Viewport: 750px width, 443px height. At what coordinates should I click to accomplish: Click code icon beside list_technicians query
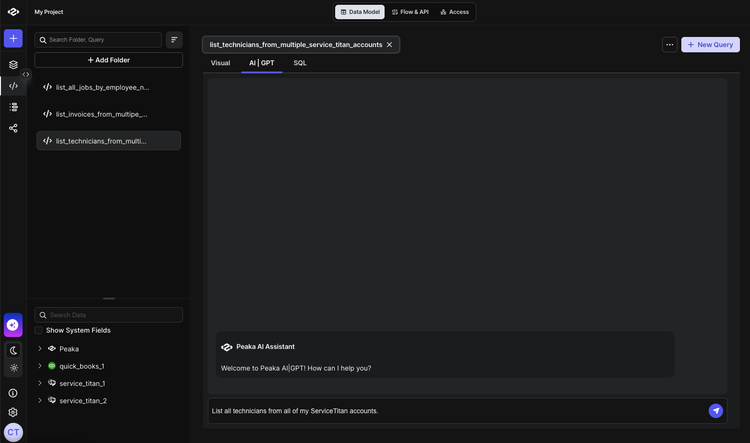47,141
